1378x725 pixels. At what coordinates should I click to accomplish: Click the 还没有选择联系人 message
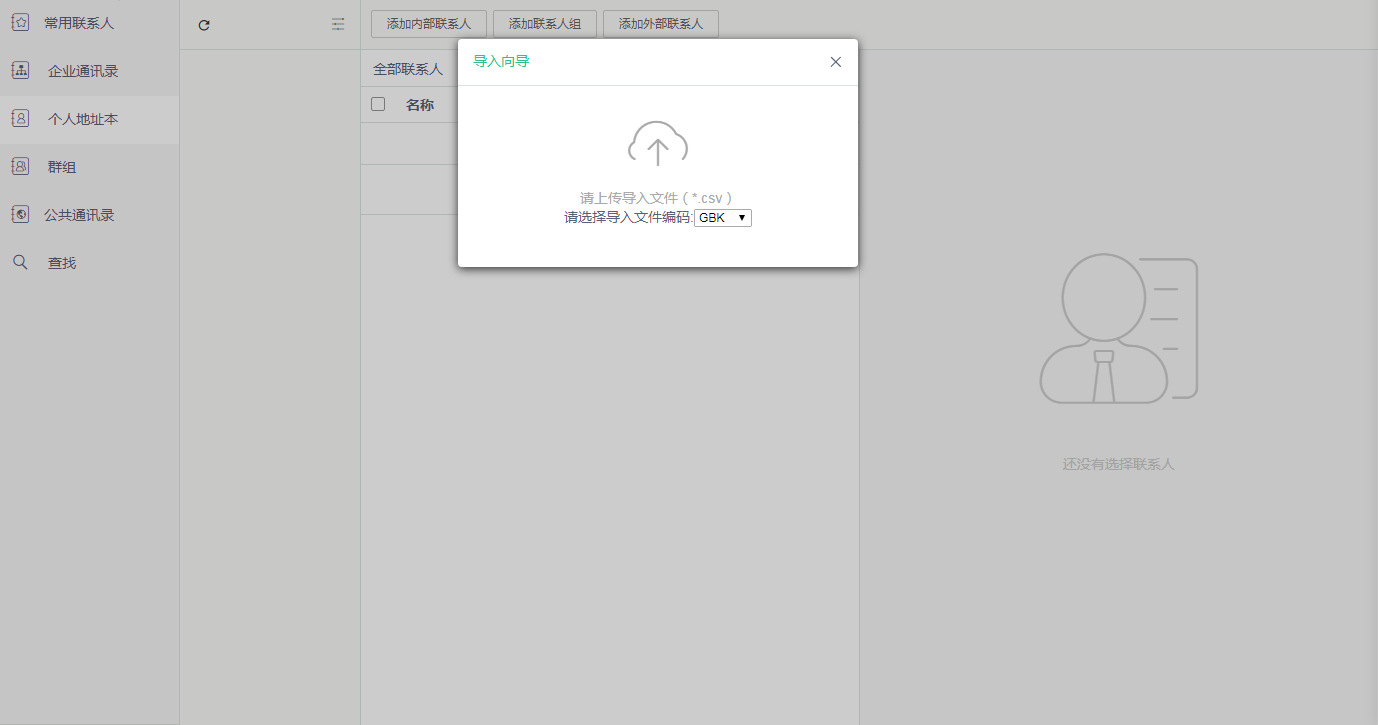[x=1118, y=465]
